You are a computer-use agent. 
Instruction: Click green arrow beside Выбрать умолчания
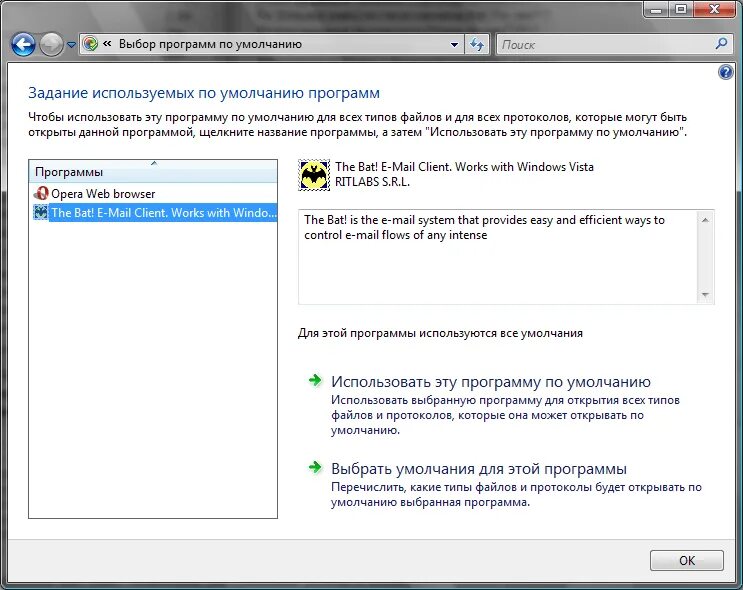click(x=315, y=467)
